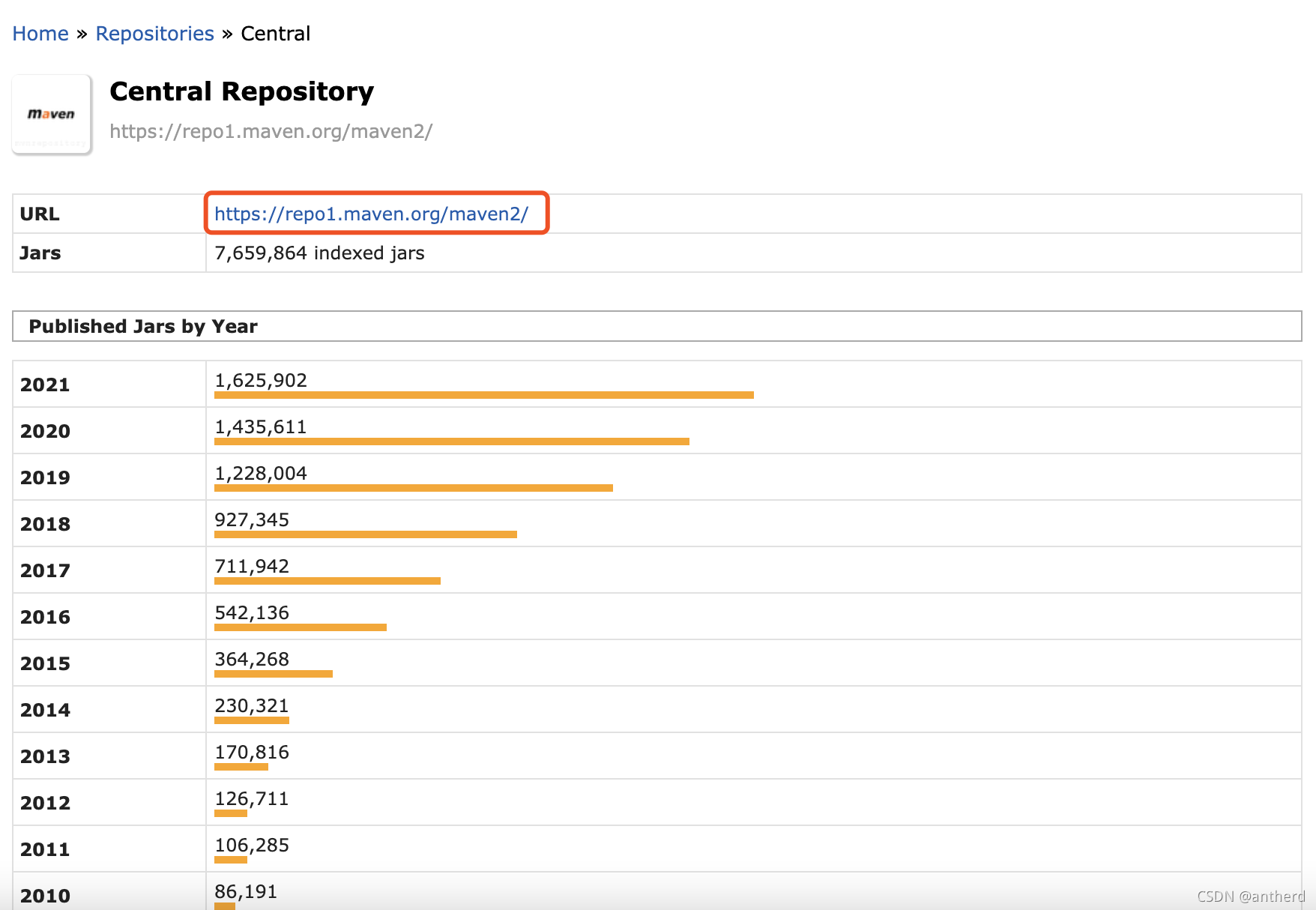The width and height of the screenshot is (1316, 910).
Task: Click the orange bar for 2018
Action: (366, 534)
